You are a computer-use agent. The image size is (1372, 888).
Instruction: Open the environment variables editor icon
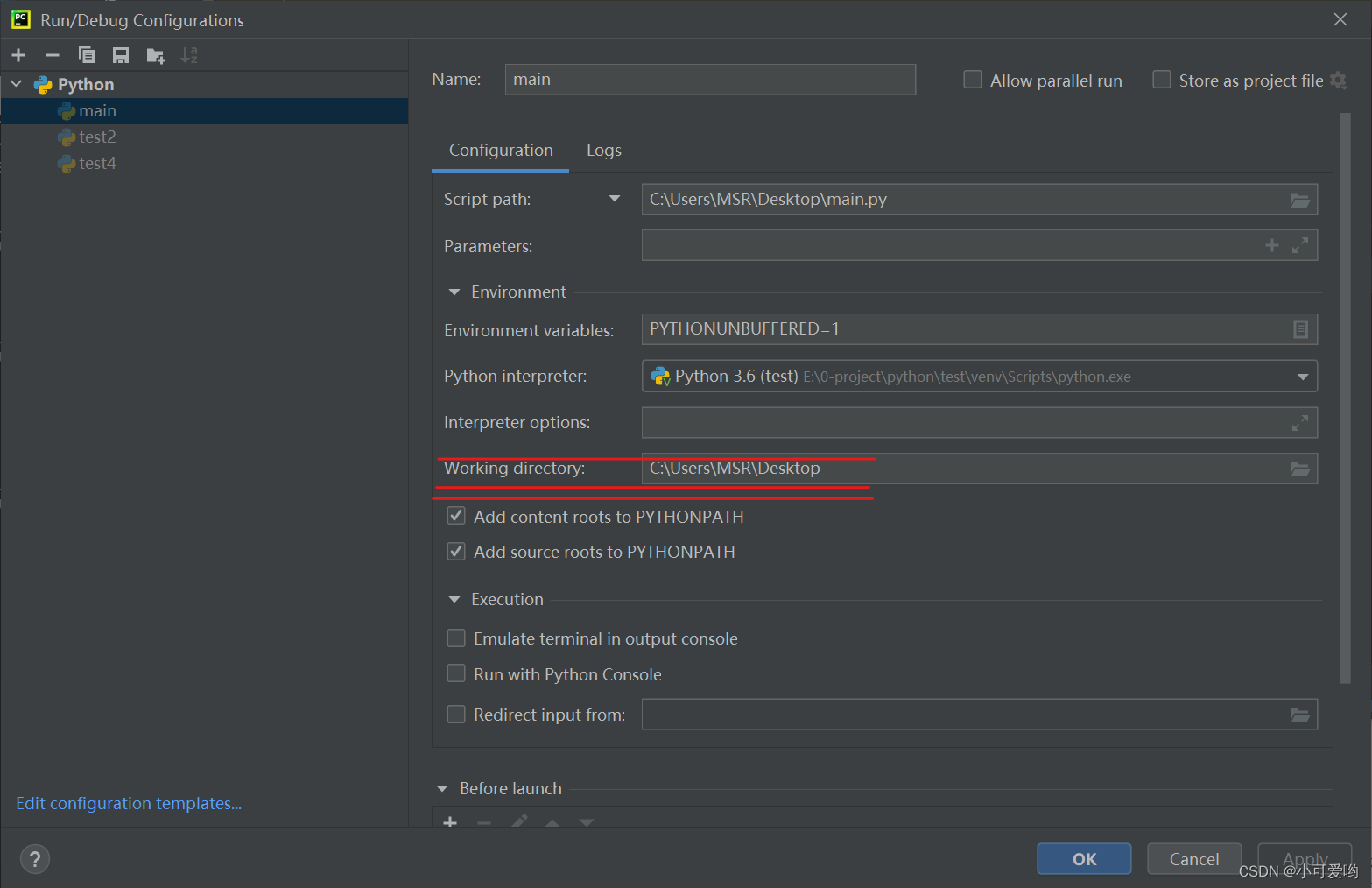coord(1300,329)
